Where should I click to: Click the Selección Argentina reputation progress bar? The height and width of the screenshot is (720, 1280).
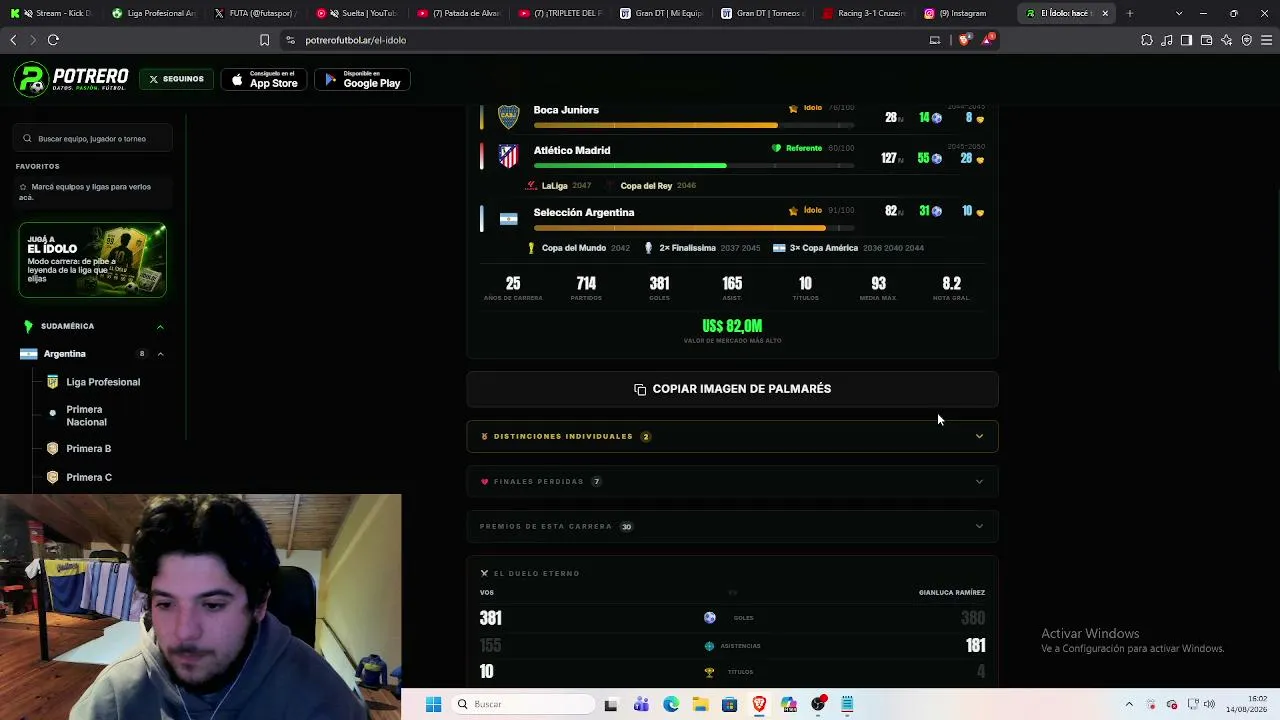(x=694, y=227)
